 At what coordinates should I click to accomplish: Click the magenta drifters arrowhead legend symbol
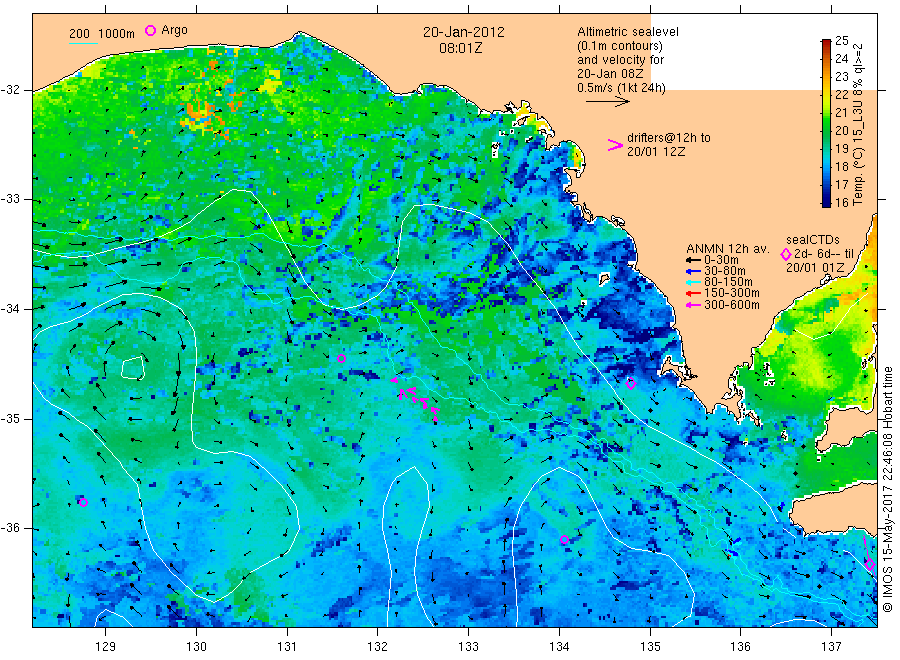point(615,145)
